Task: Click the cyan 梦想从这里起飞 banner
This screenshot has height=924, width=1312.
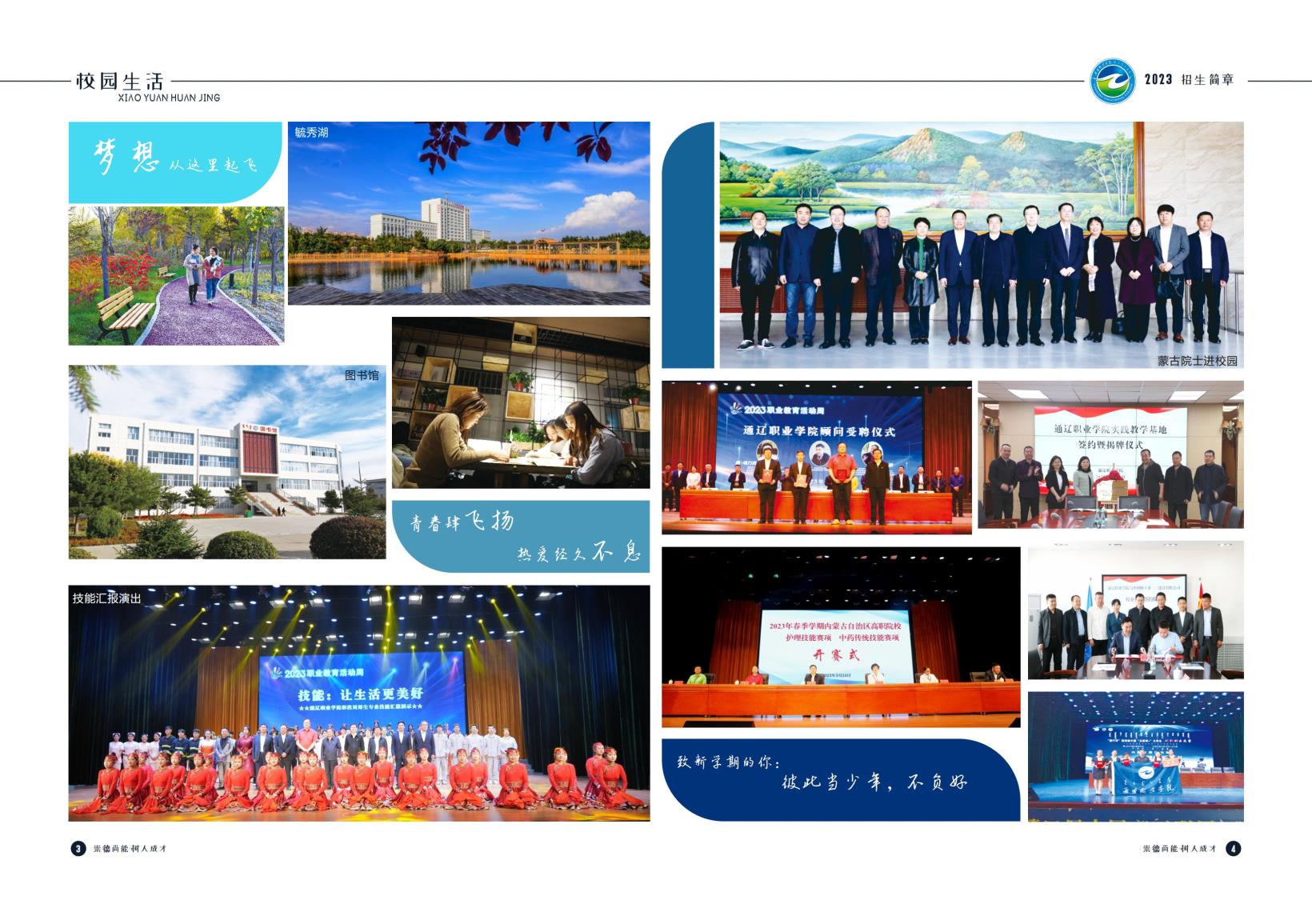Action: pos(176,162)
